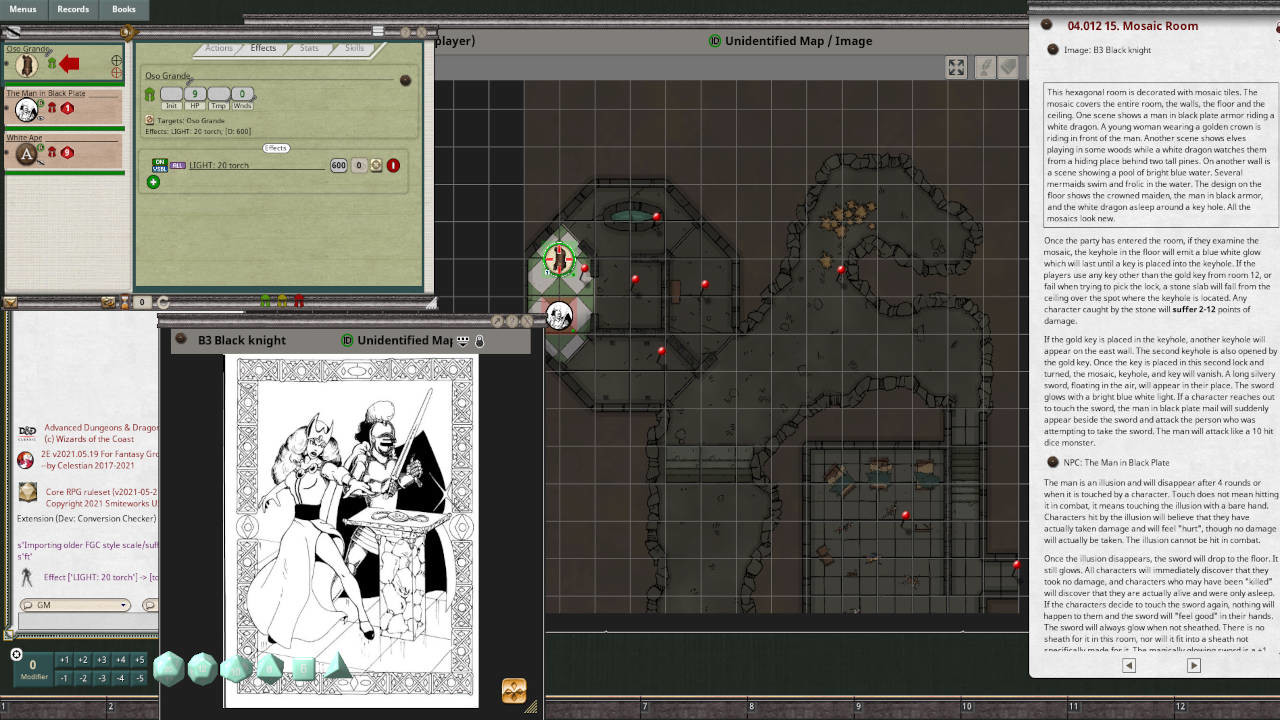1280x720 pixels.
Task: Expand the Oso Grande header in Effects panel
Action: pos(405,80)
